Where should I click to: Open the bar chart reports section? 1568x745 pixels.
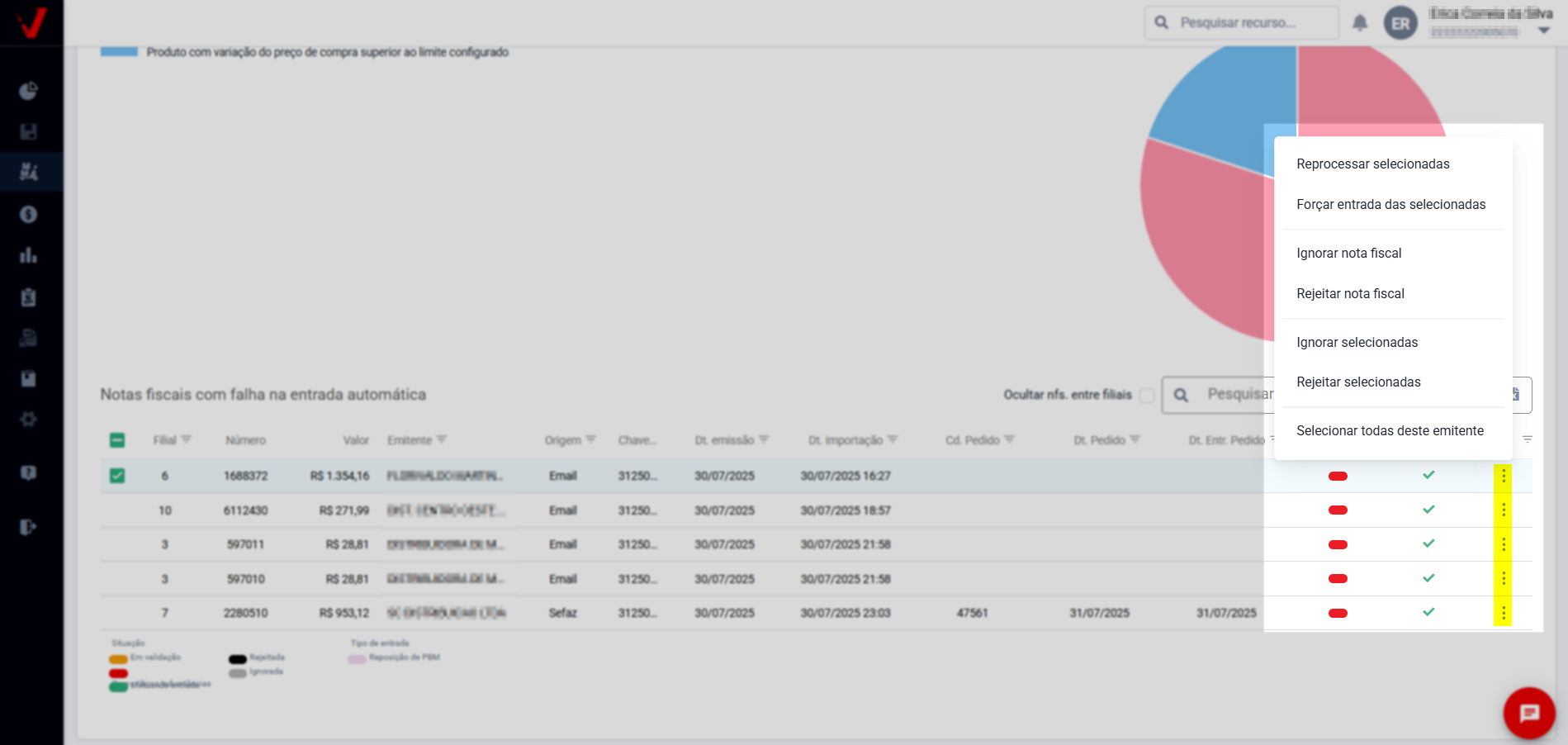[x=29, y=255]
